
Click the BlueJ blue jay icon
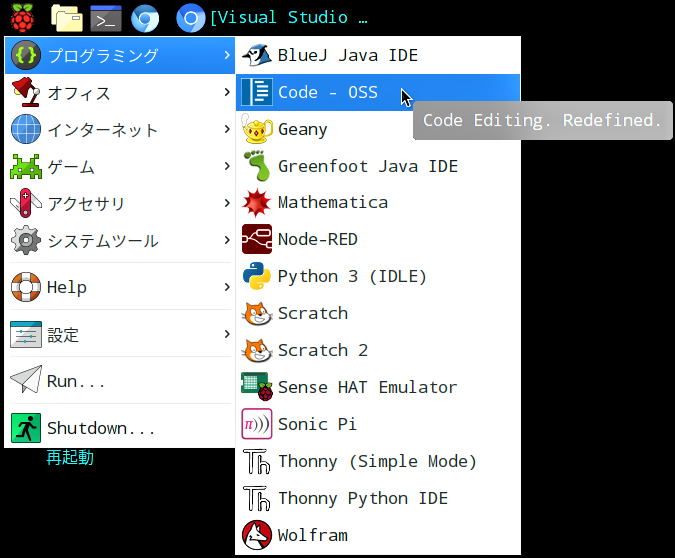(x=257, y=55)
